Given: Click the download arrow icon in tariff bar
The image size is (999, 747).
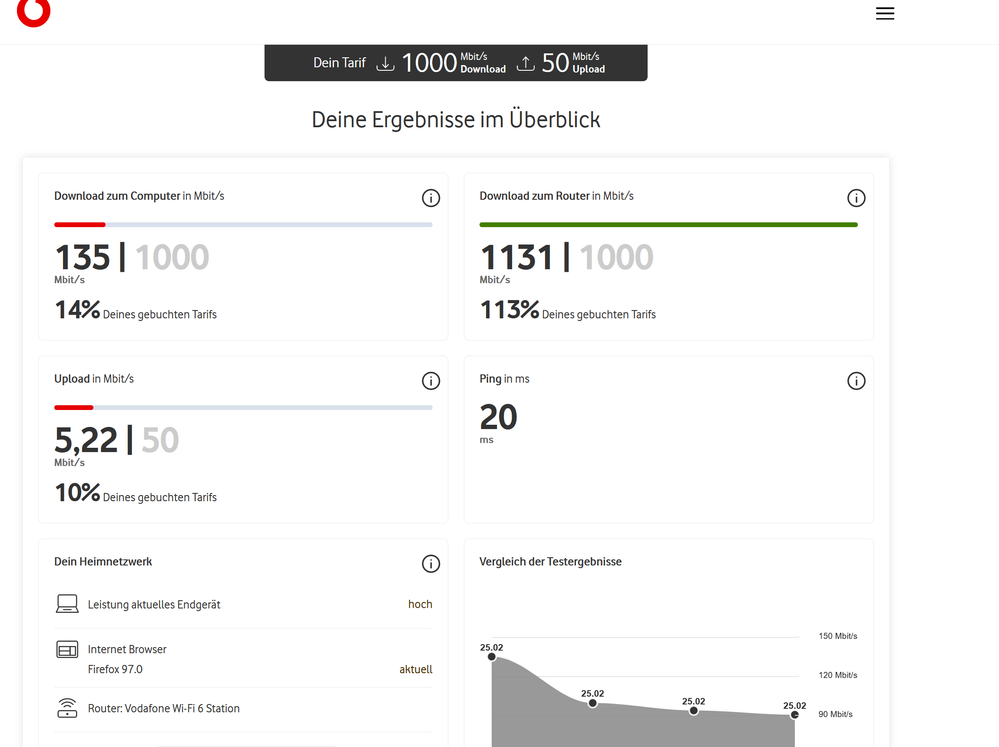Looking at the screenshot, I should [x=385, y=63].
